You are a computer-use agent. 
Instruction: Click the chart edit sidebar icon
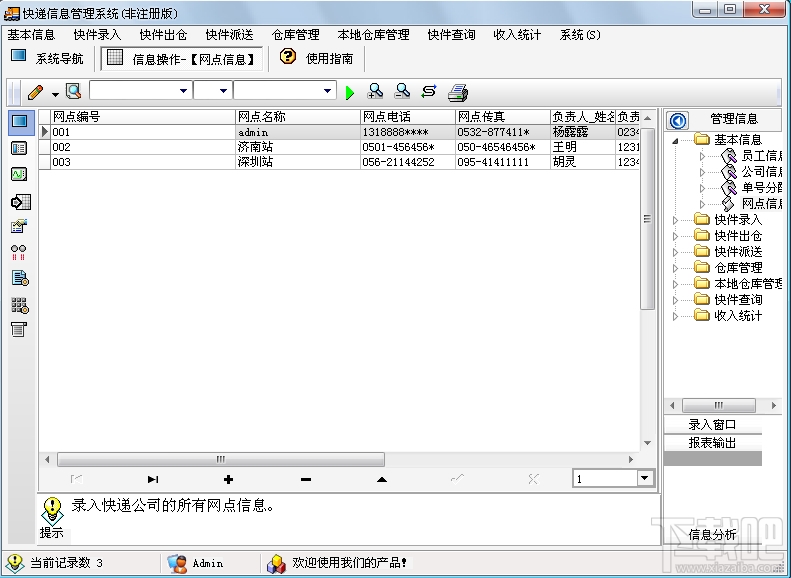19,226
